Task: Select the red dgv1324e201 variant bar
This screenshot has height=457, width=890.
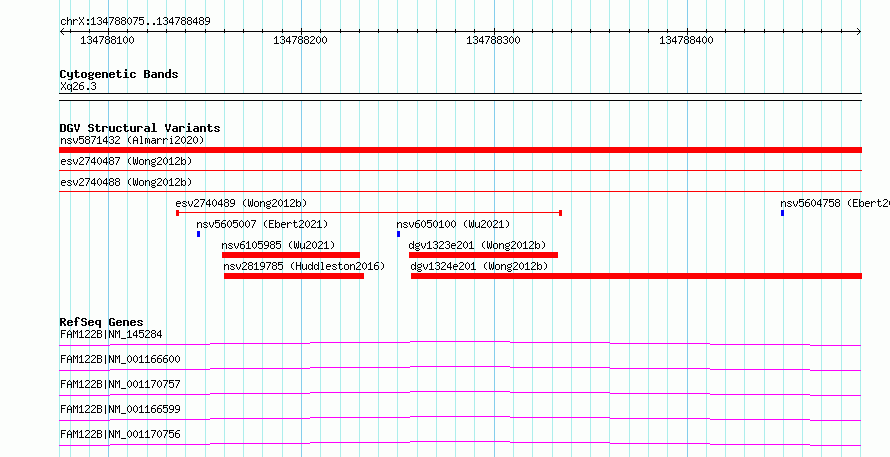Action: (x=636, y=276)
